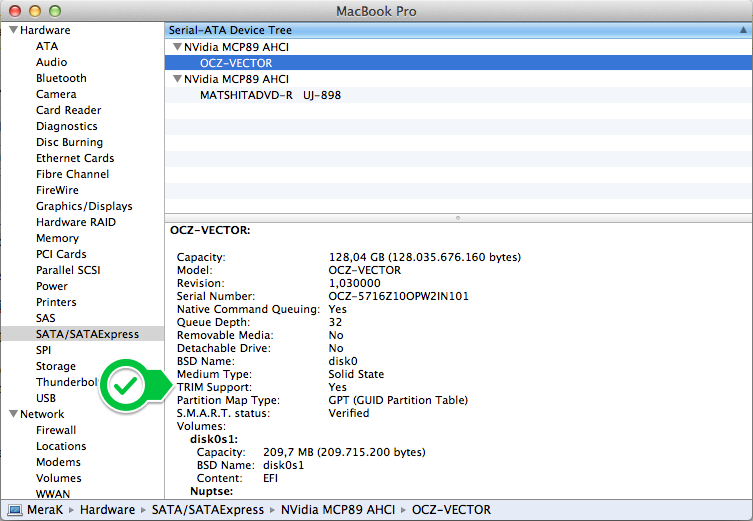753x521 pixels.
Task: Click the S.M.A.R.T. status Verified value
Action: click(x=349, y=413)
